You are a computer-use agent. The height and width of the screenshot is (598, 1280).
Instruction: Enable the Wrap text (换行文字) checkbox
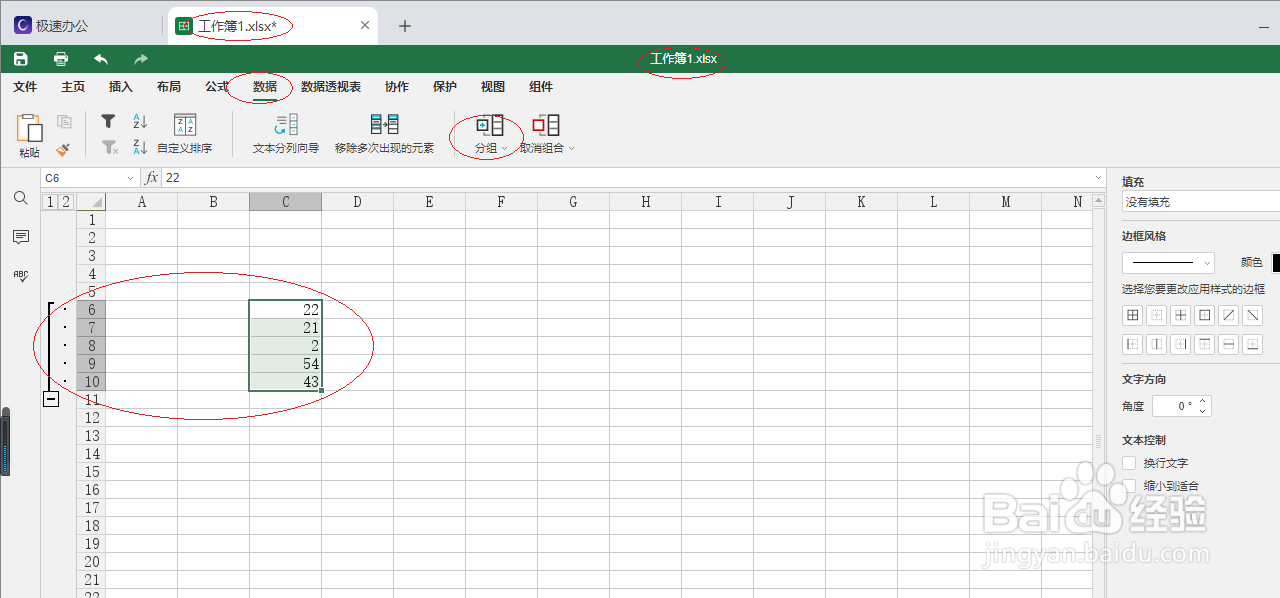pyautogui.click(x=1130, y=463)
